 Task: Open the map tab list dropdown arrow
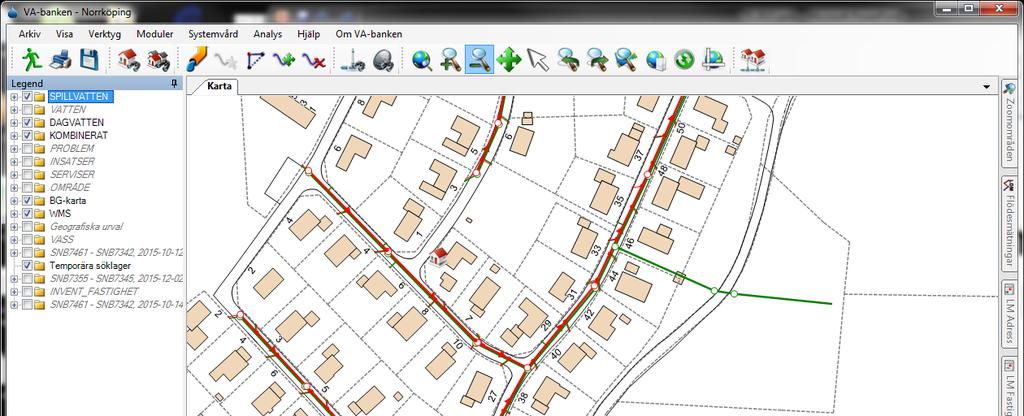point(986,86)
